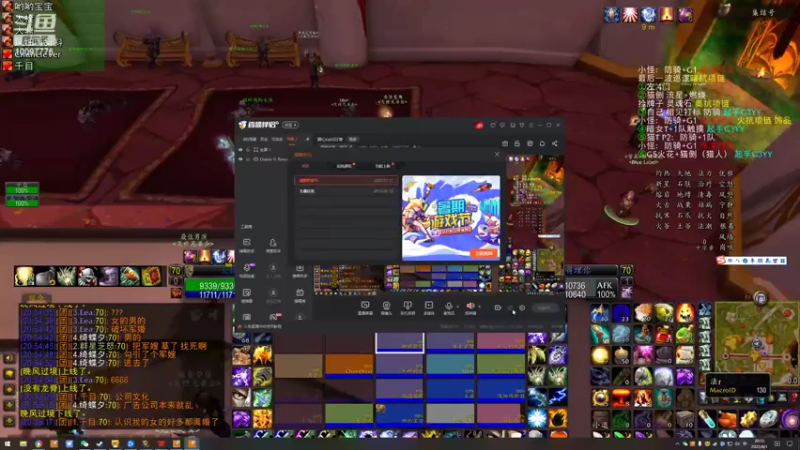The image size is (800, 450).
Task: Click the chat scroll-up arrow button
Action: 9,390
